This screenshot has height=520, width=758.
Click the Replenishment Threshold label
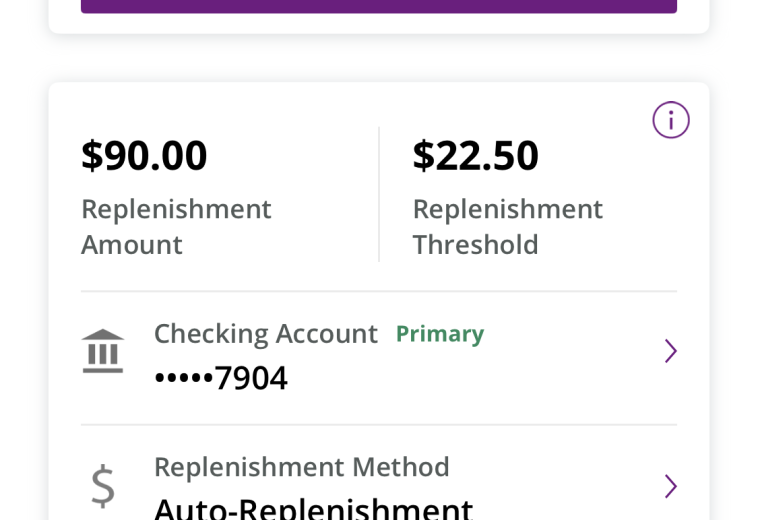(x=508, y=227)
